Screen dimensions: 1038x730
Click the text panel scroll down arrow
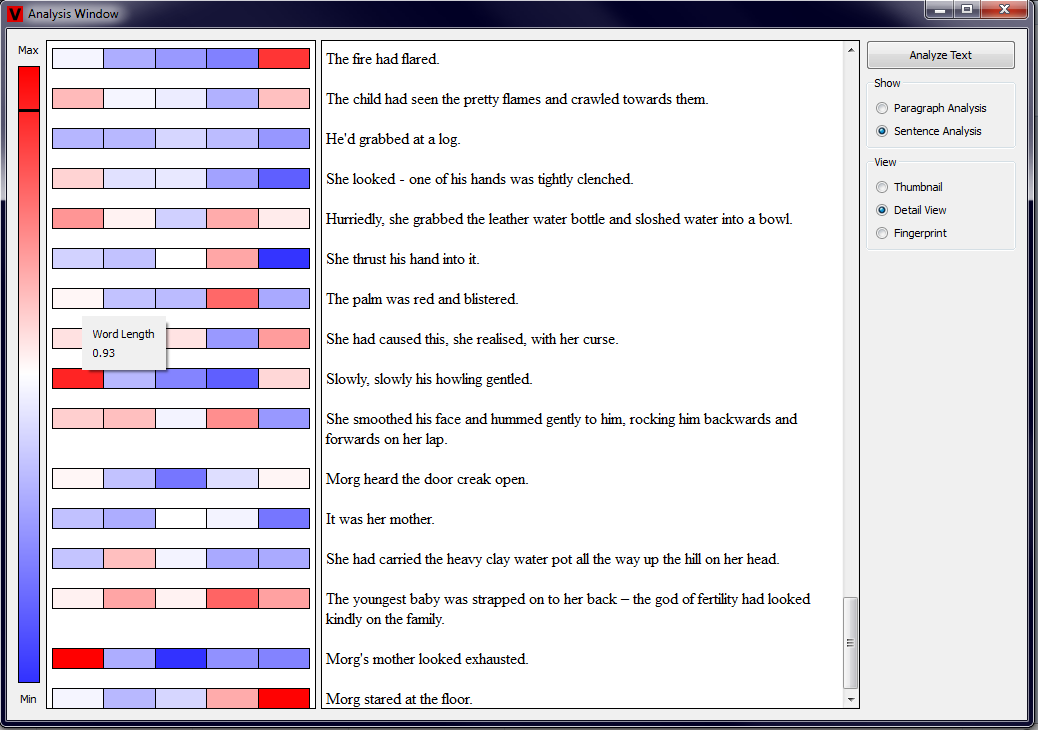pyautogui.click(x=851, y=700)
